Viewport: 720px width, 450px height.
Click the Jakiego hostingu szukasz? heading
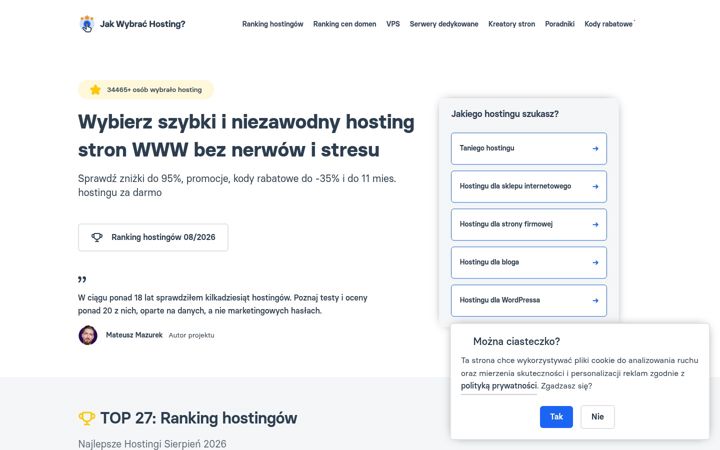(505, 114)
